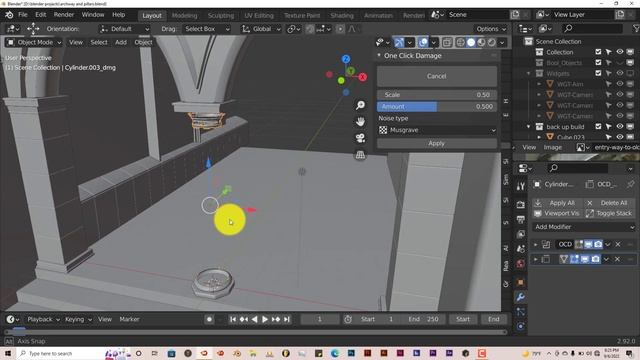The image size is (640, 360).
Task: Open Object properties orange square tab
Action: click(x=520, y=282)
